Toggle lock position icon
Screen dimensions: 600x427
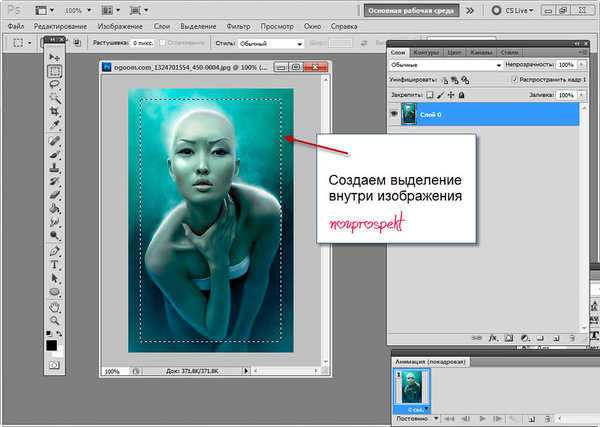[451, 95]
